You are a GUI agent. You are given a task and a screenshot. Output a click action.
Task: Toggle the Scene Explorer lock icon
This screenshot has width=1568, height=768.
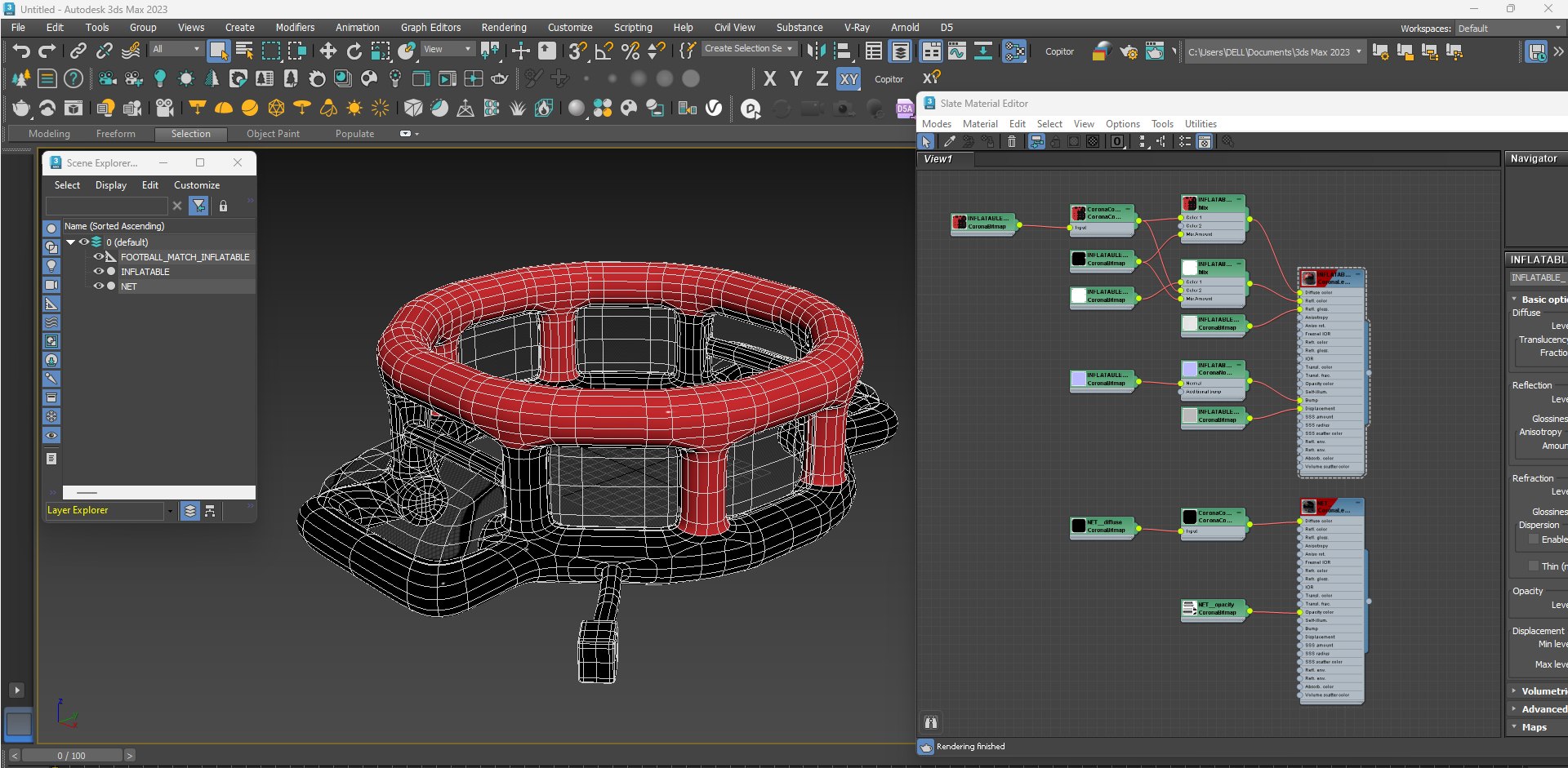(223, 206)
